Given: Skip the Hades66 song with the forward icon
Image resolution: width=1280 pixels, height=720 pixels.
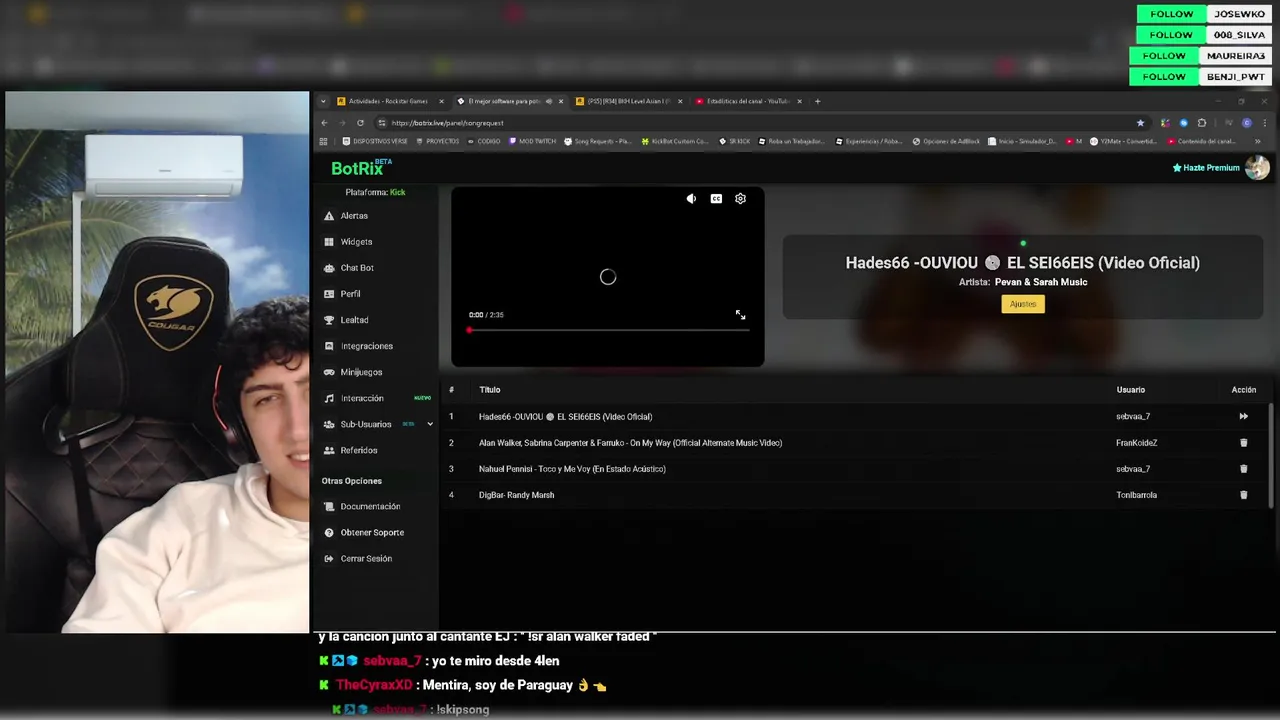Looking at the screenshot, I should (x=1244, y=416).
